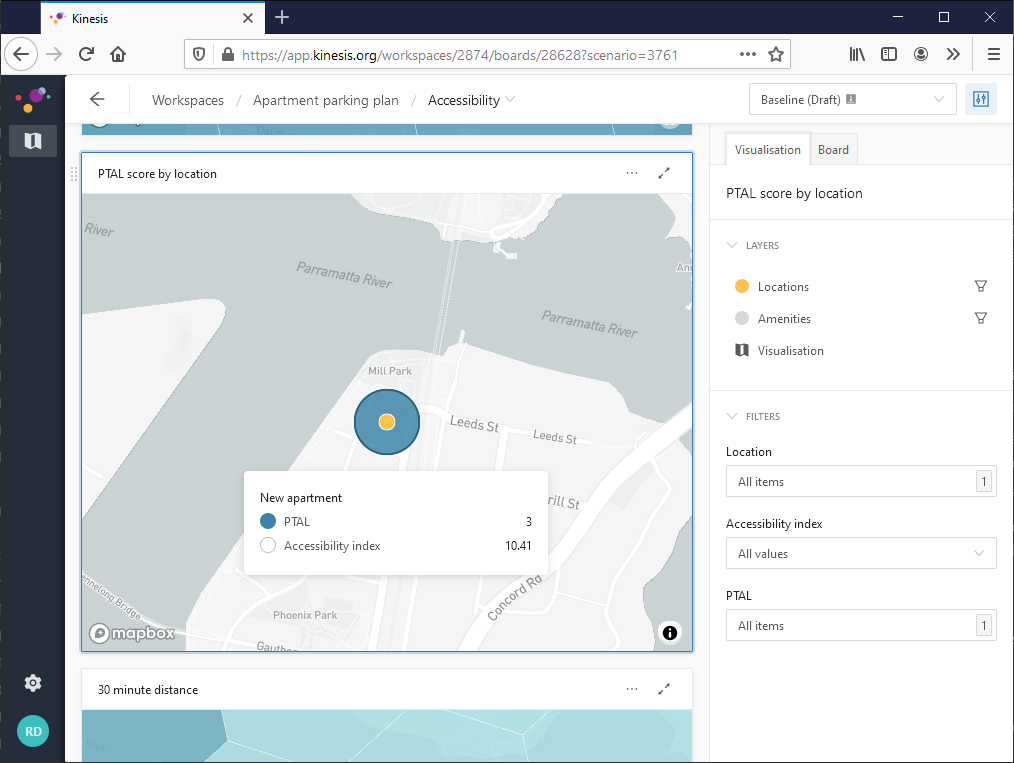This screenshot has height=763, width=1014.
Task: Open a new browser tab
Action: 282,17
